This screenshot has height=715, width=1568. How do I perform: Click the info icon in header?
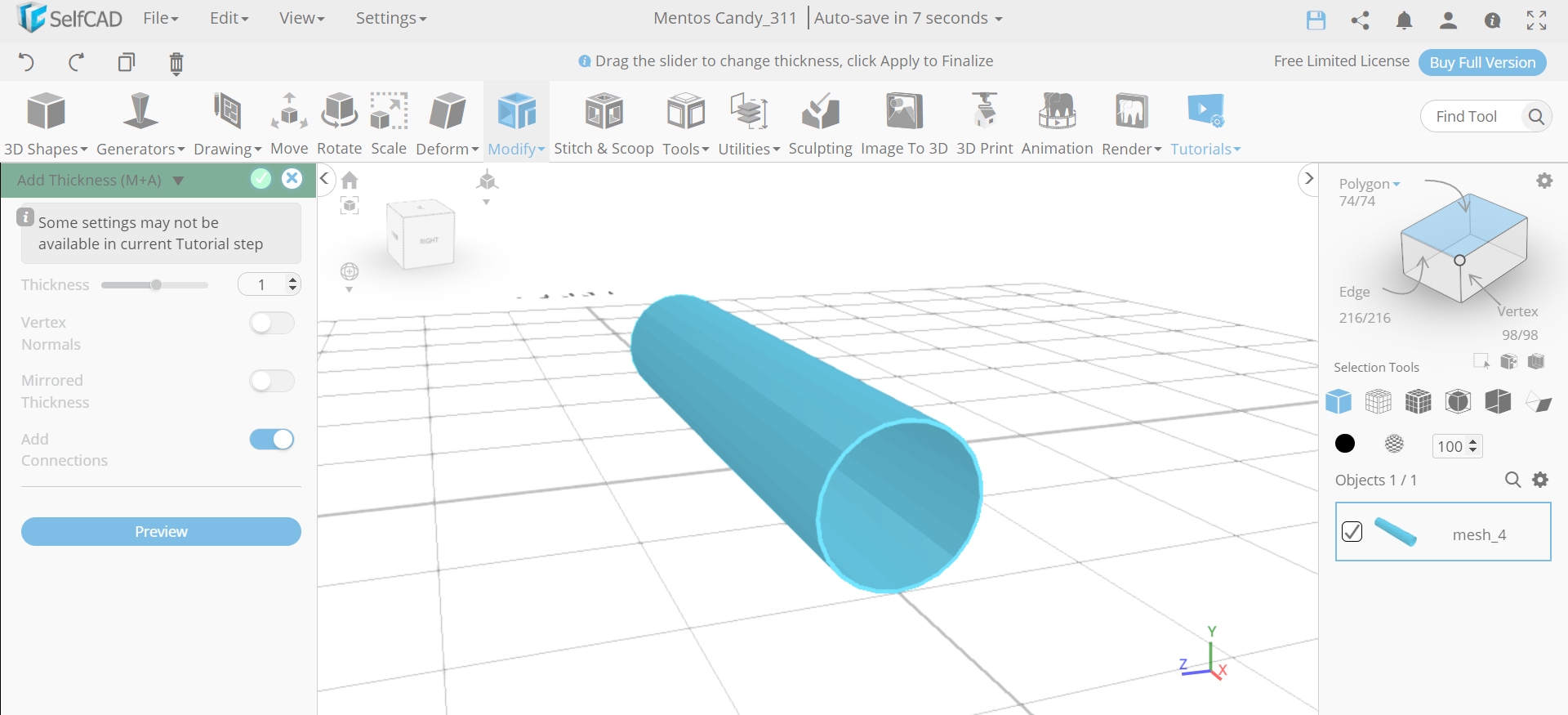[x=1492, y=20]
